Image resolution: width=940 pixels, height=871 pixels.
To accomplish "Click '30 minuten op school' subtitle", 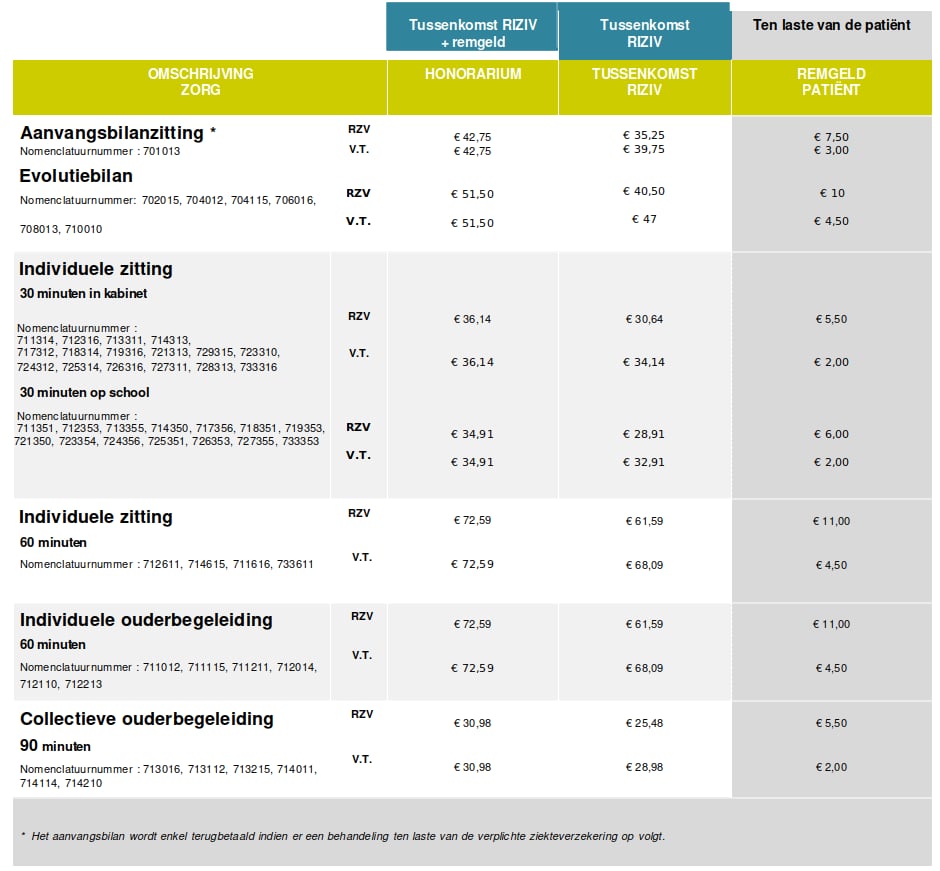I will [85, 393].
